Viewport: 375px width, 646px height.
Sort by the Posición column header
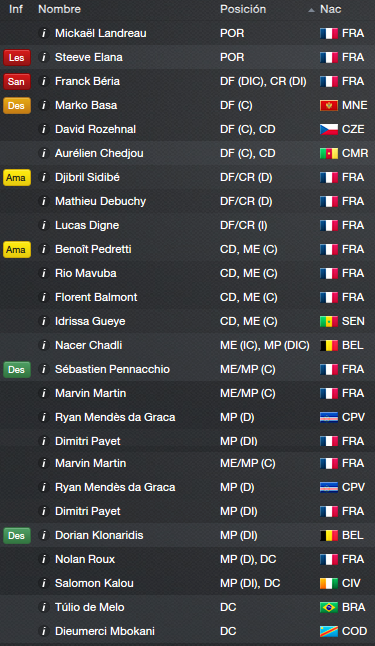(x=243, y=9)
